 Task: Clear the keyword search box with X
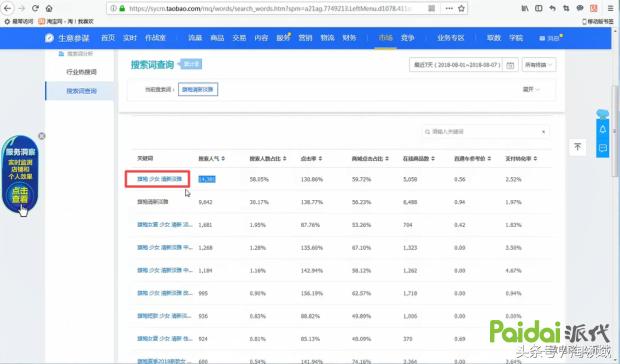[x=543, y=132]
